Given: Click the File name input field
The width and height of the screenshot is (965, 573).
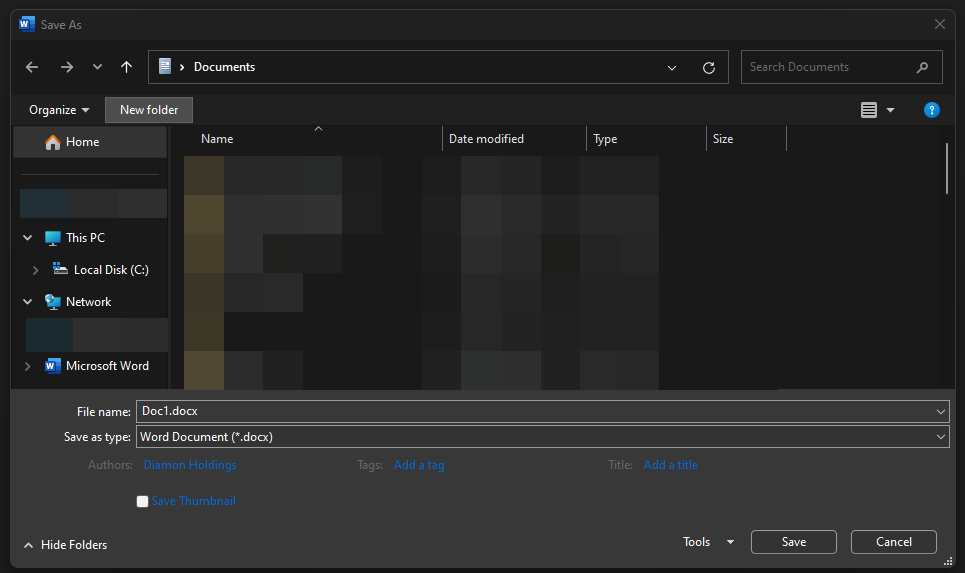Looking at the screenshot, I should point(535,411).
